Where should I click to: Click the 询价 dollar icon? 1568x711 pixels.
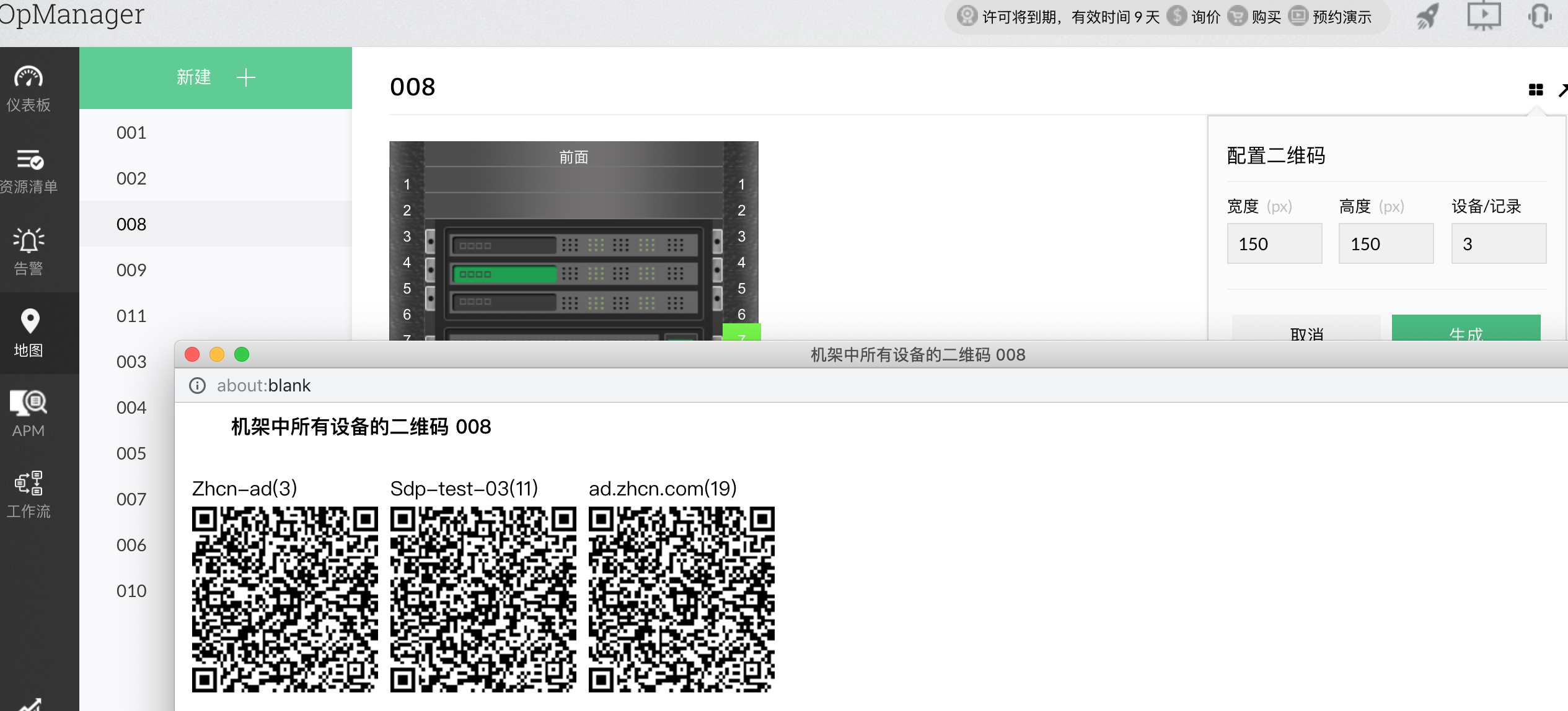1176,15
